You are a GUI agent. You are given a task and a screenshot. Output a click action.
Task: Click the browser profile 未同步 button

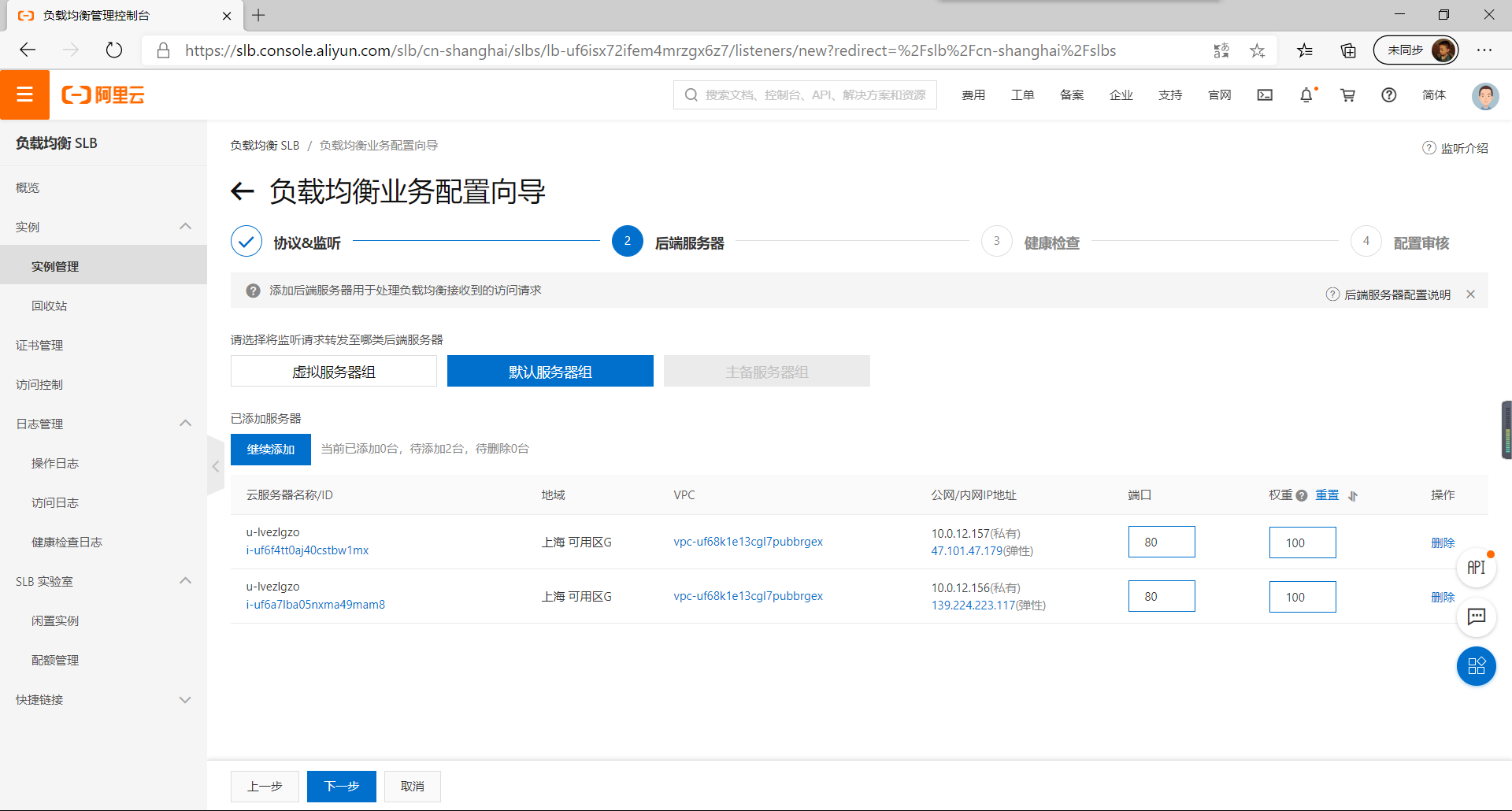pos(1416,50)
